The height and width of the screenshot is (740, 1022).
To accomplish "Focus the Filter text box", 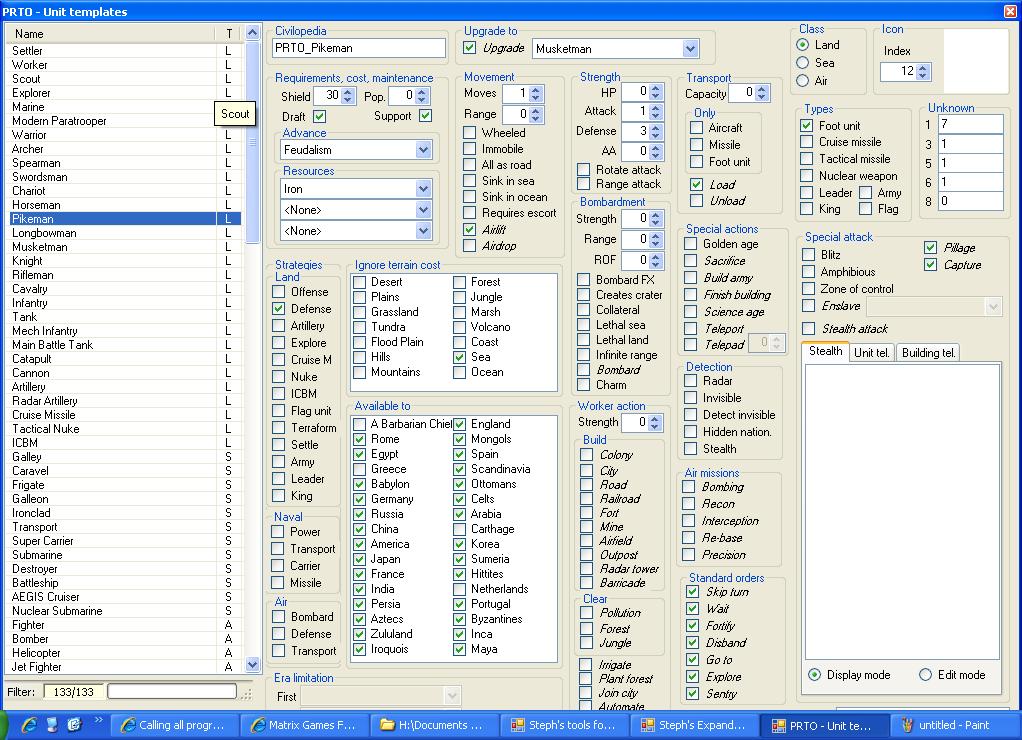I will click(x=172, y=691).
